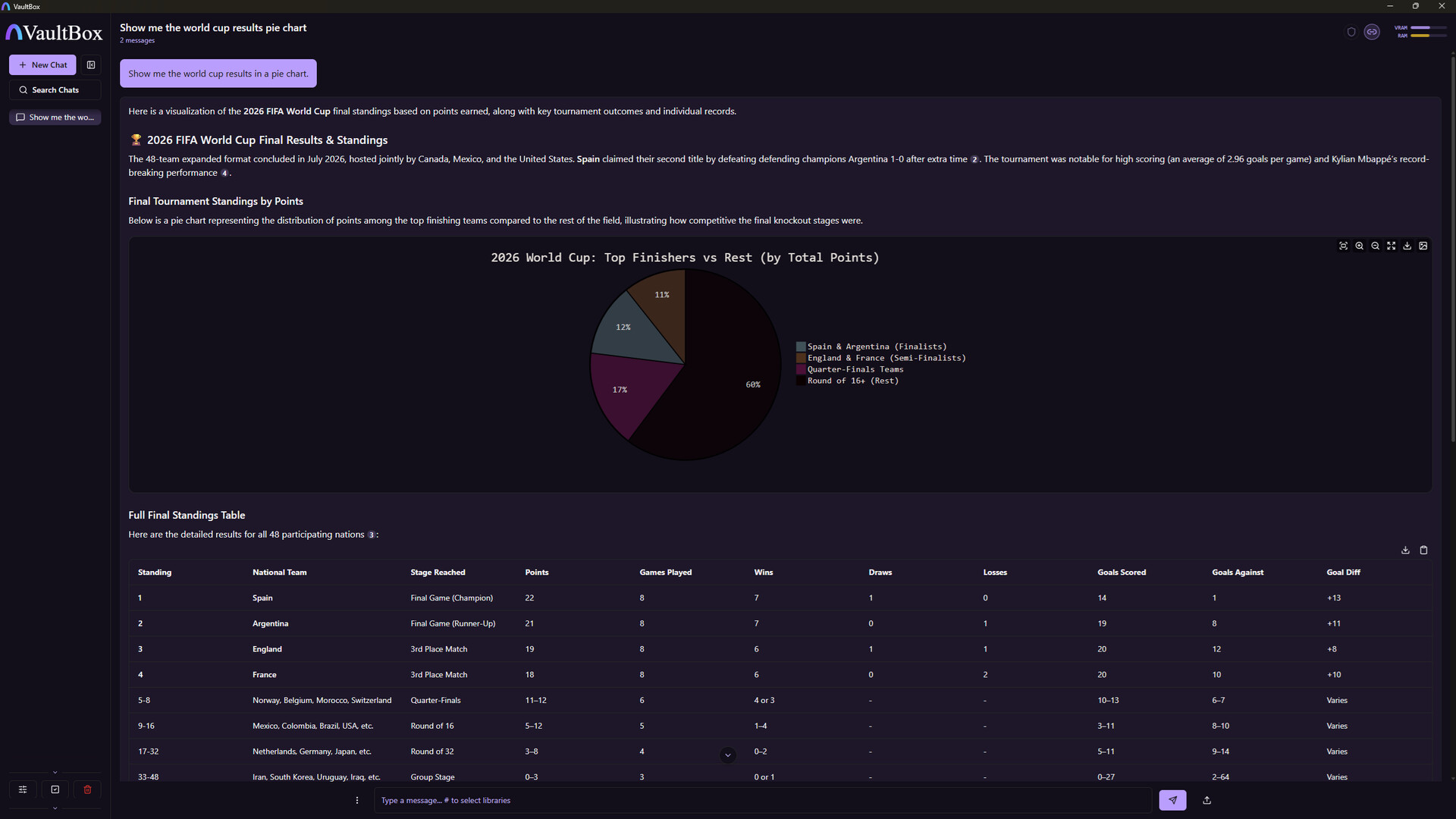The width and height of the screenshot is (1456, 819).
Task: Click citation reference 4
Action: [x=224, y=174]
